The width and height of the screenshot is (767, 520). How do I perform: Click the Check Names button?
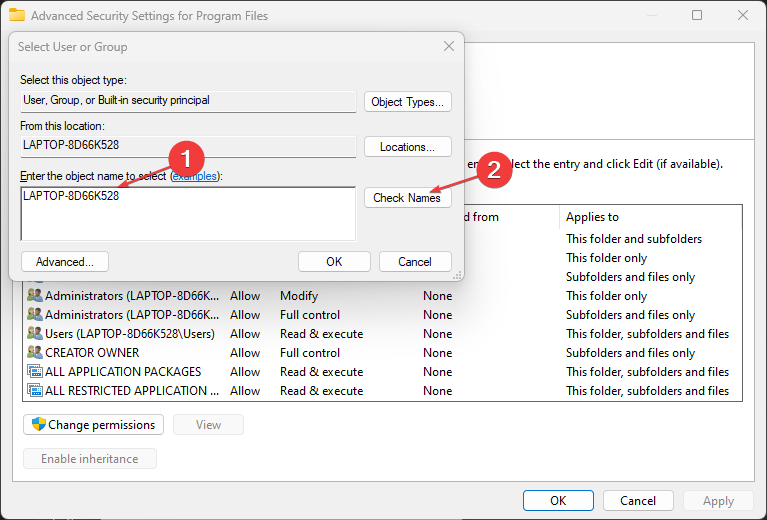point(406,198)
